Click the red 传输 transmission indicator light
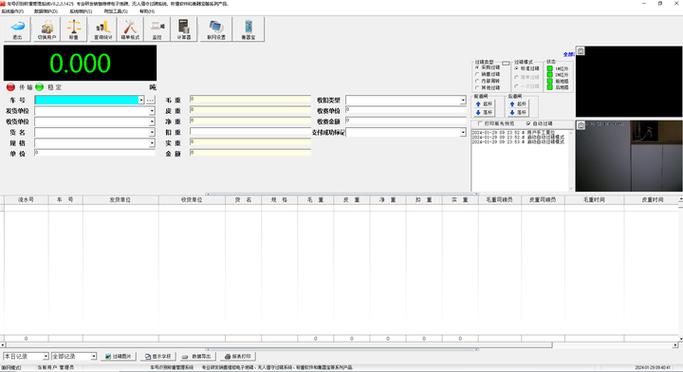The image size is (683, 372). [x=11, y=87]
